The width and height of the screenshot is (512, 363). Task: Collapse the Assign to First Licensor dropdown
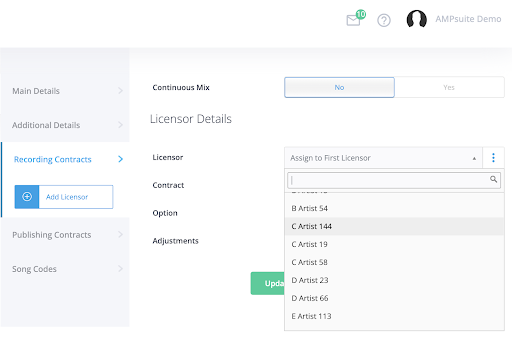(x=383, y=158)
